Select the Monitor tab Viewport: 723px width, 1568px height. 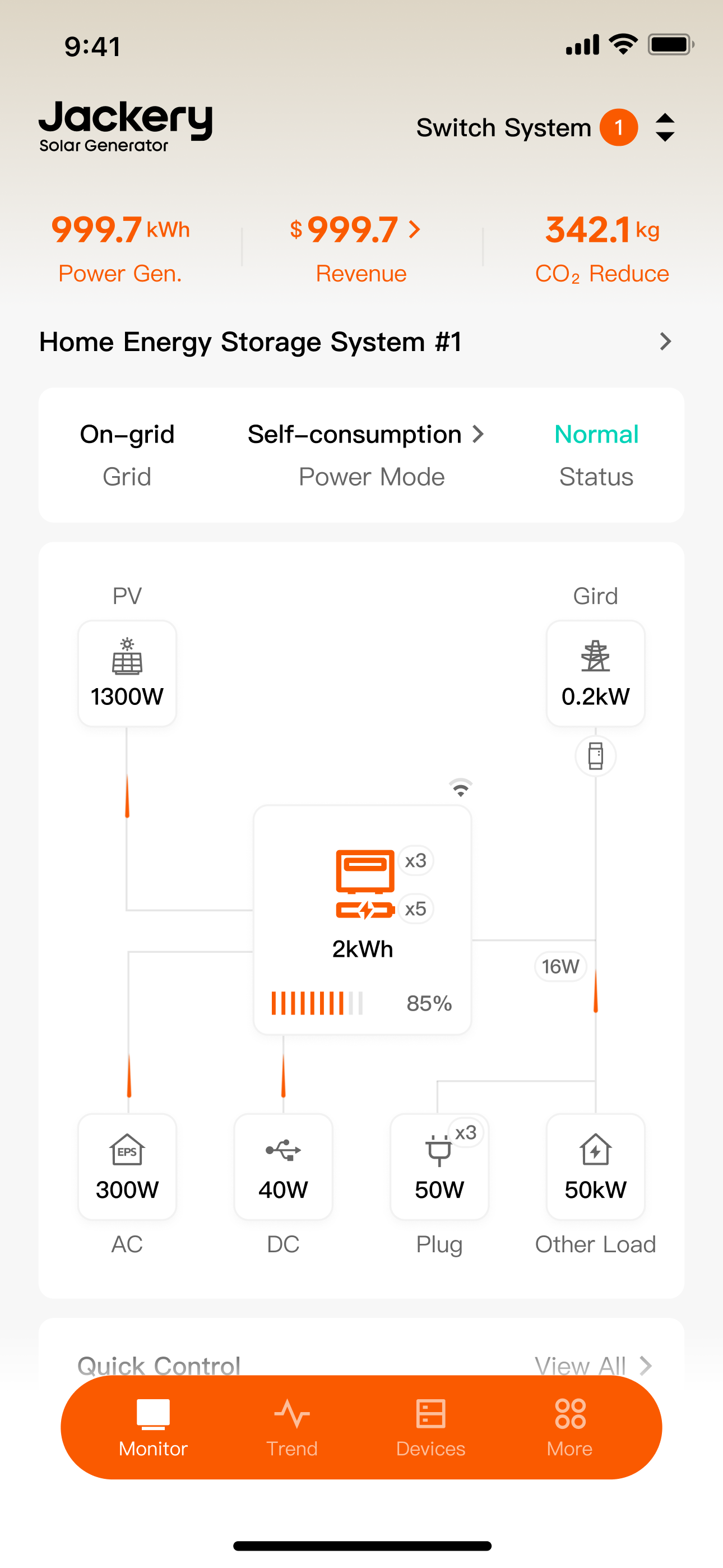click(x=154, y=1427)
